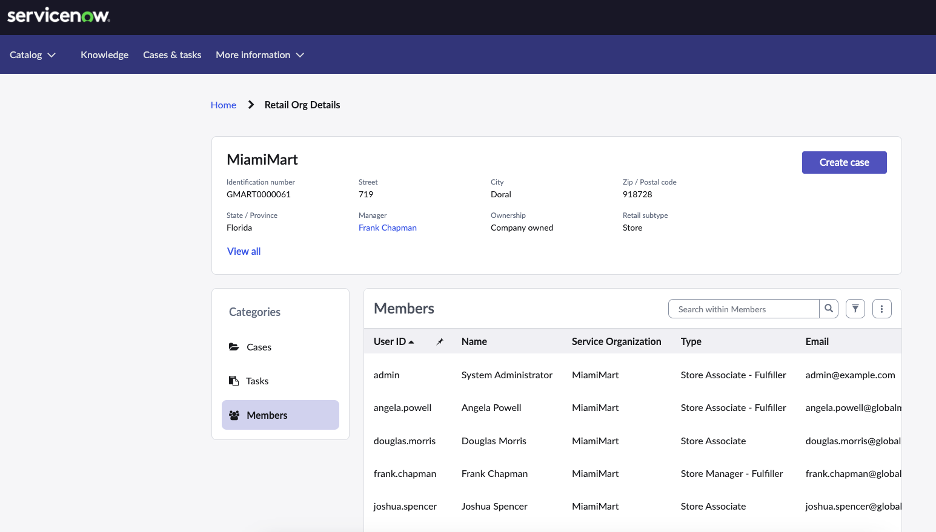Viewport: 936px width, 532px height.
Task: Open Cases & tasks menu item
Action: pos(172,54)
